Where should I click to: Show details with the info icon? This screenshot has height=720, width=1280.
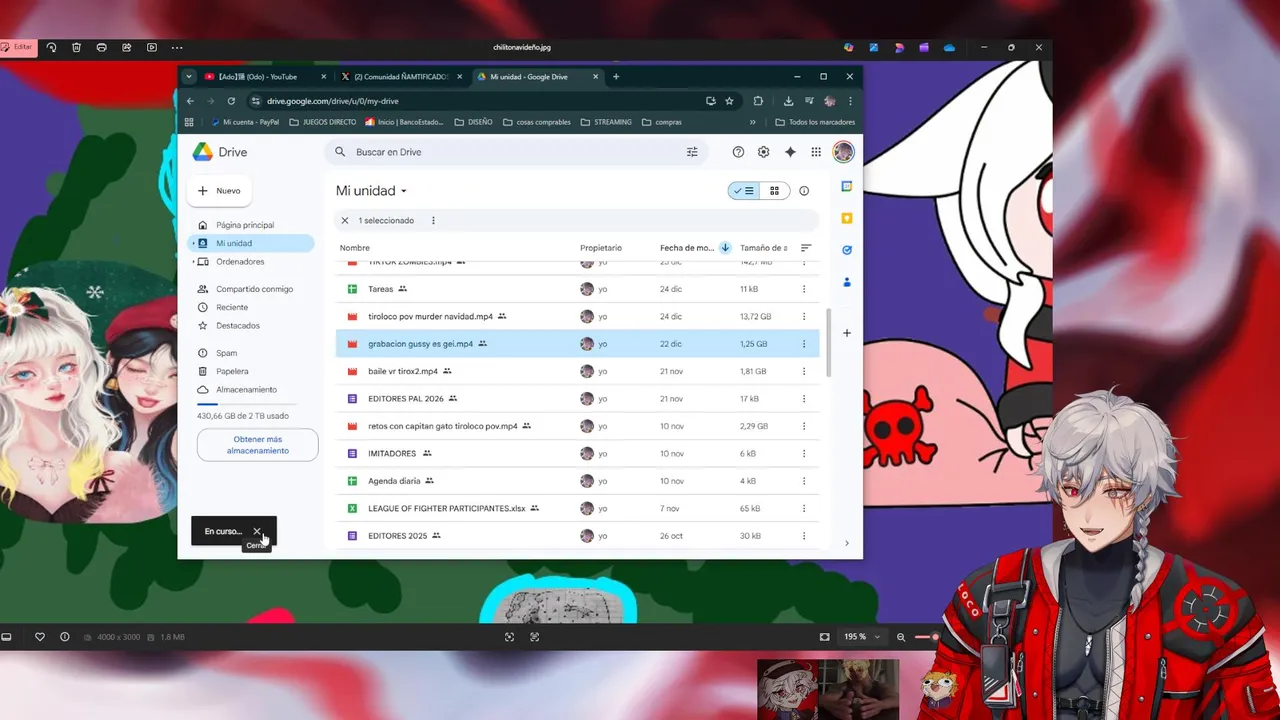click(x=804, y=191)
